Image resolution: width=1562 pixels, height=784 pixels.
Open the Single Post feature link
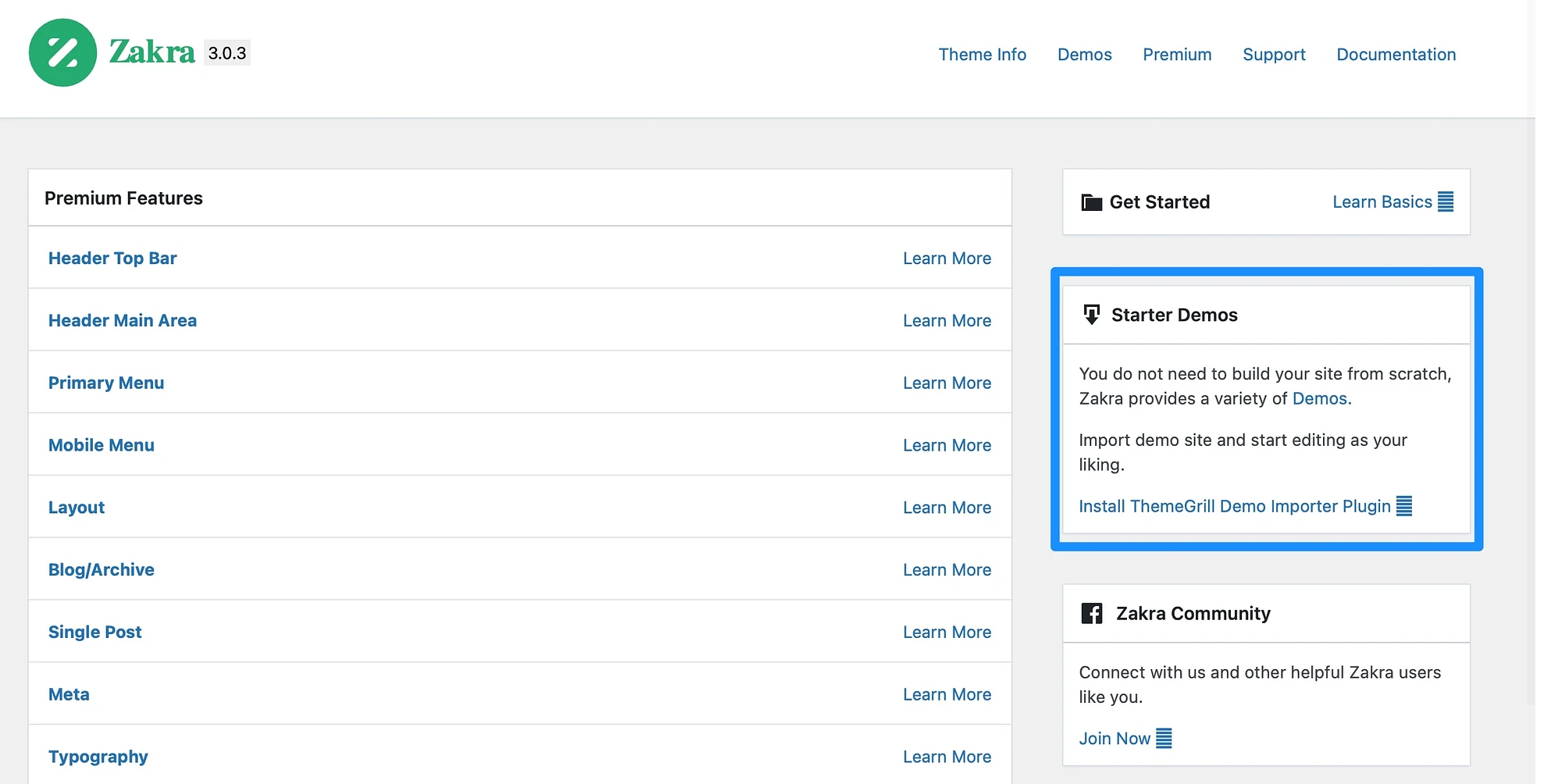(95, 633)
